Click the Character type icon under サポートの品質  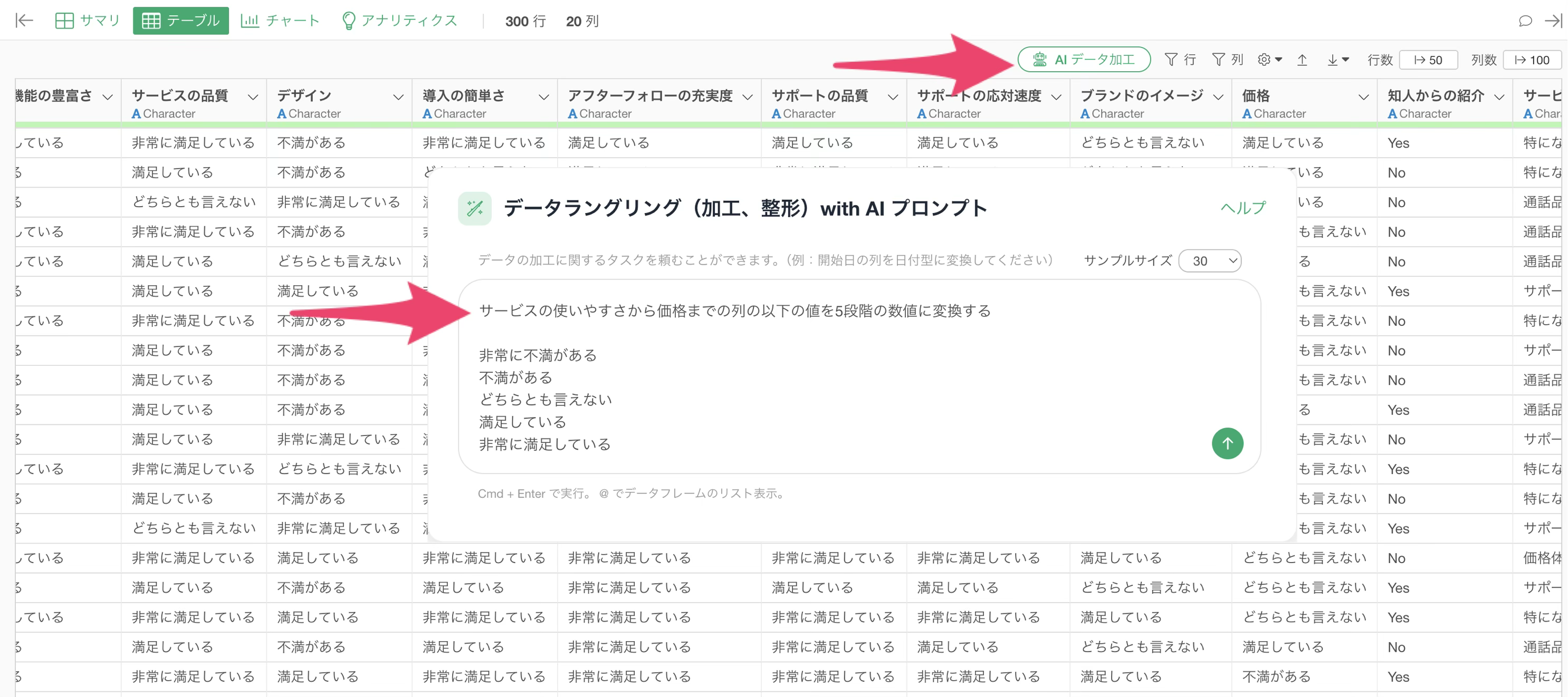click(777, 114)
